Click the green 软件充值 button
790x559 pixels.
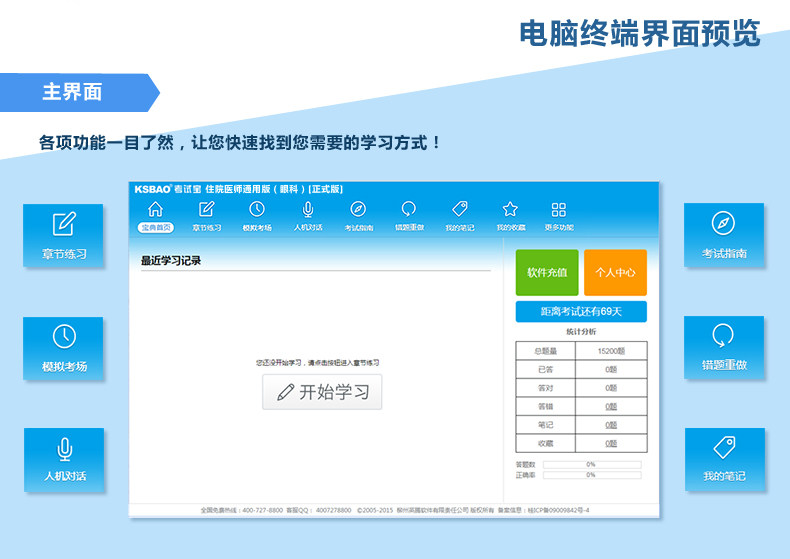point(547,272)
